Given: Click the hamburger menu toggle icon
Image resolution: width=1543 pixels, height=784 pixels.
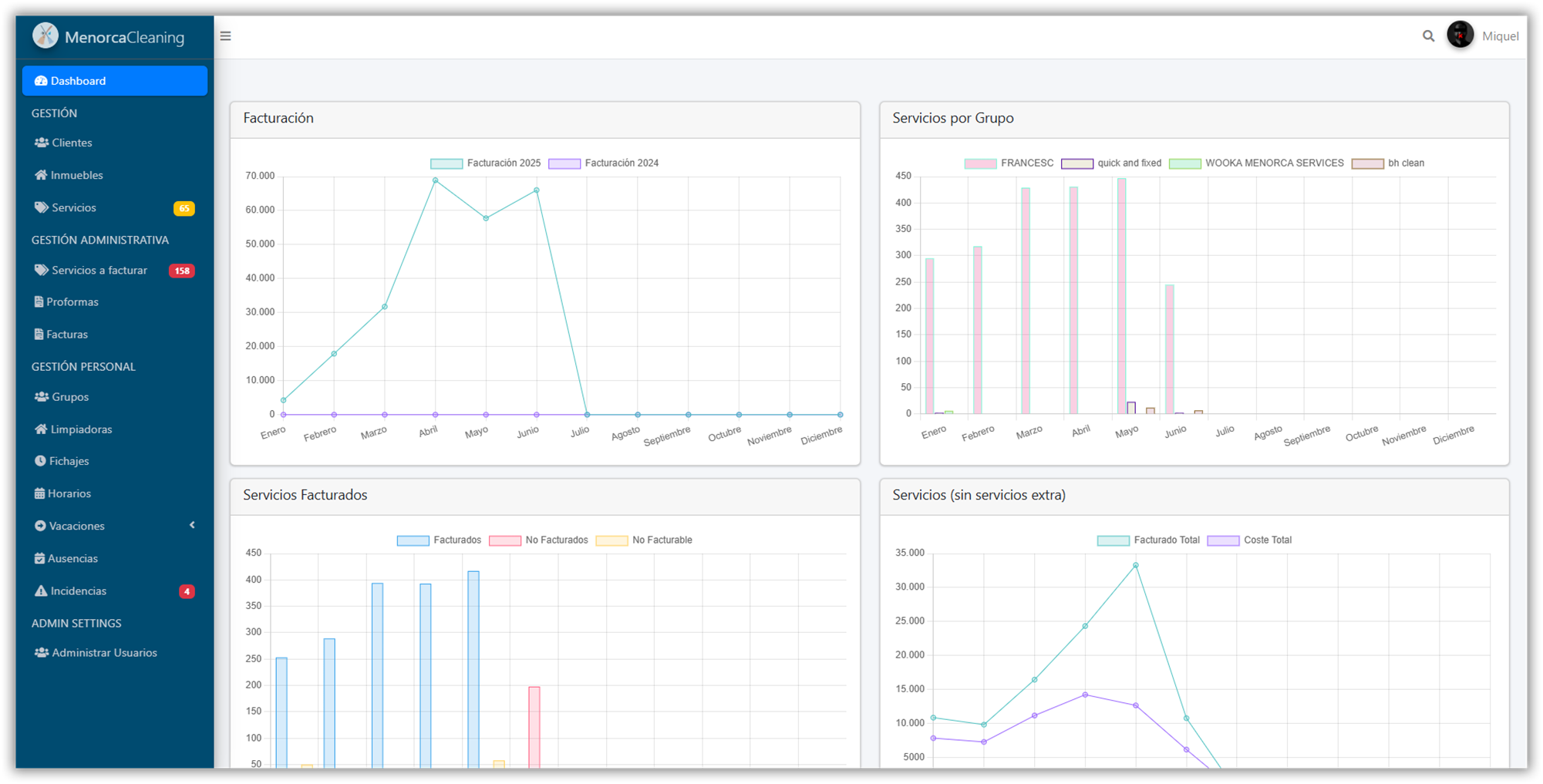Looking at the screenshot, I should click(x=225, y=36).
